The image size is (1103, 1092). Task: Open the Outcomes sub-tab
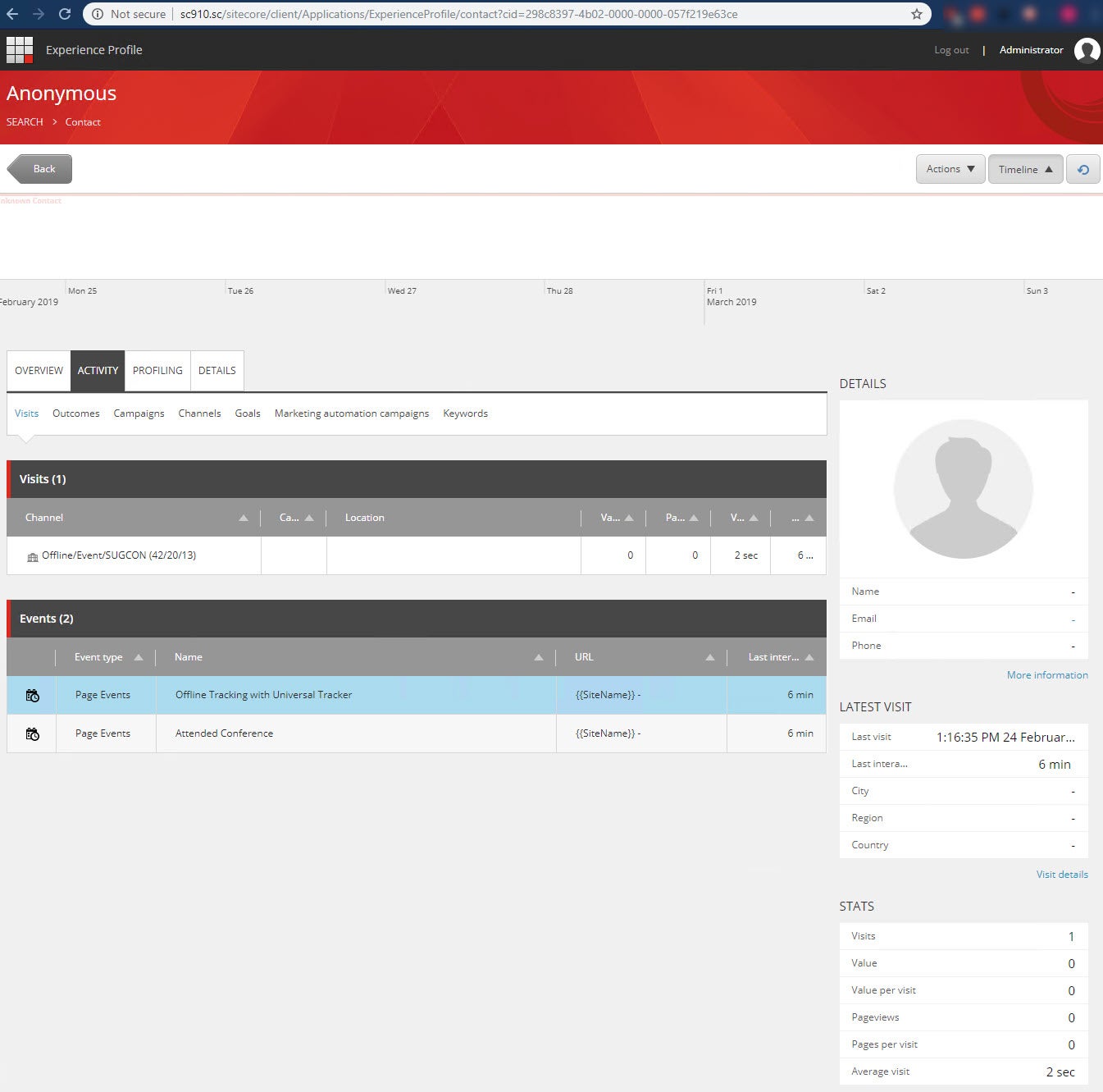(75, 413)
